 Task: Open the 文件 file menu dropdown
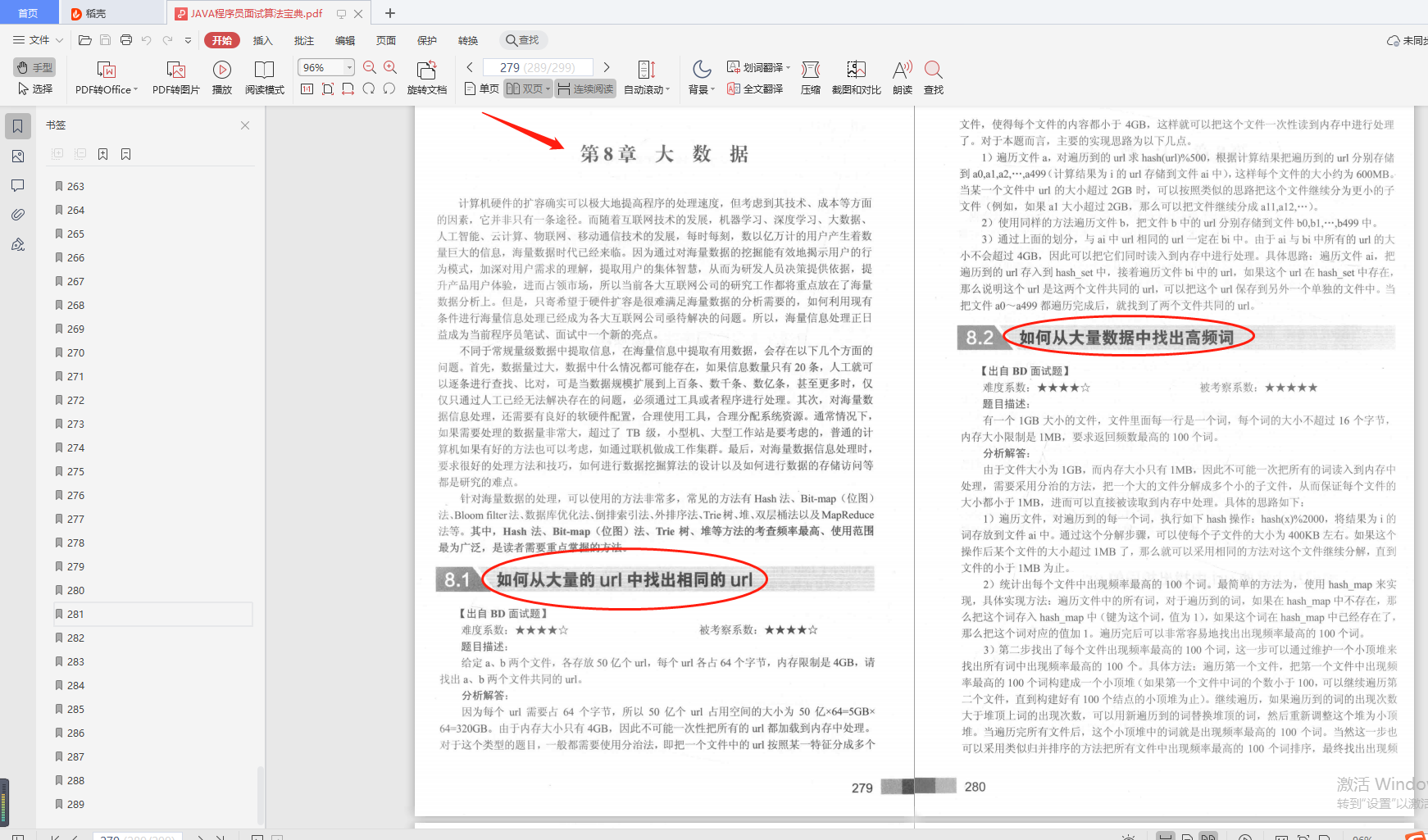tap(38, 40)
